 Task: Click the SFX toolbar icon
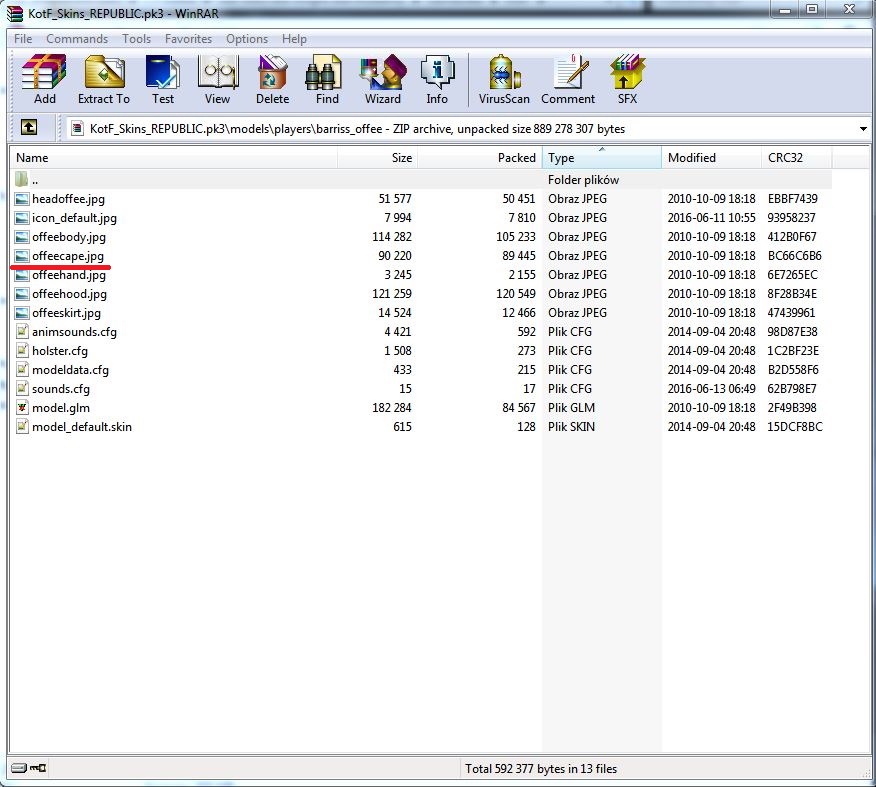pos(627,80)
